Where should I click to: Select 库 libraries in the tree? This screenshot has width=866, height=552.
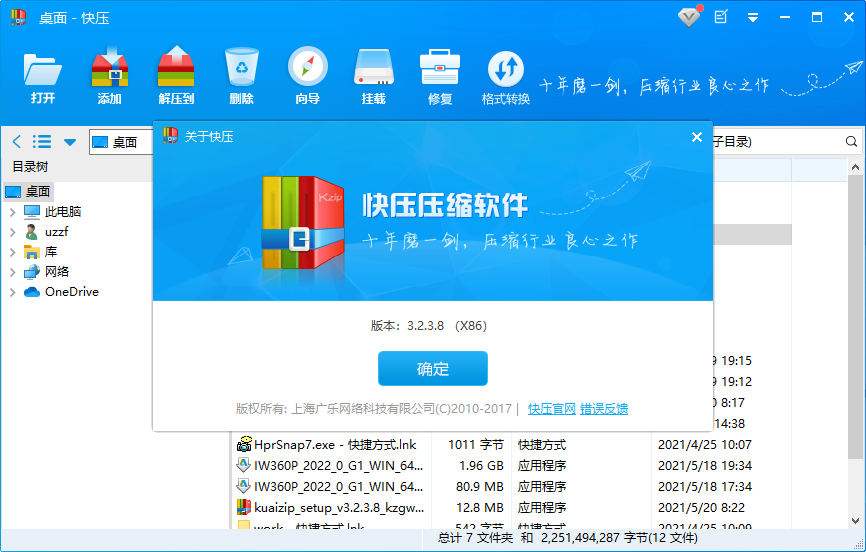pos(40,252)
